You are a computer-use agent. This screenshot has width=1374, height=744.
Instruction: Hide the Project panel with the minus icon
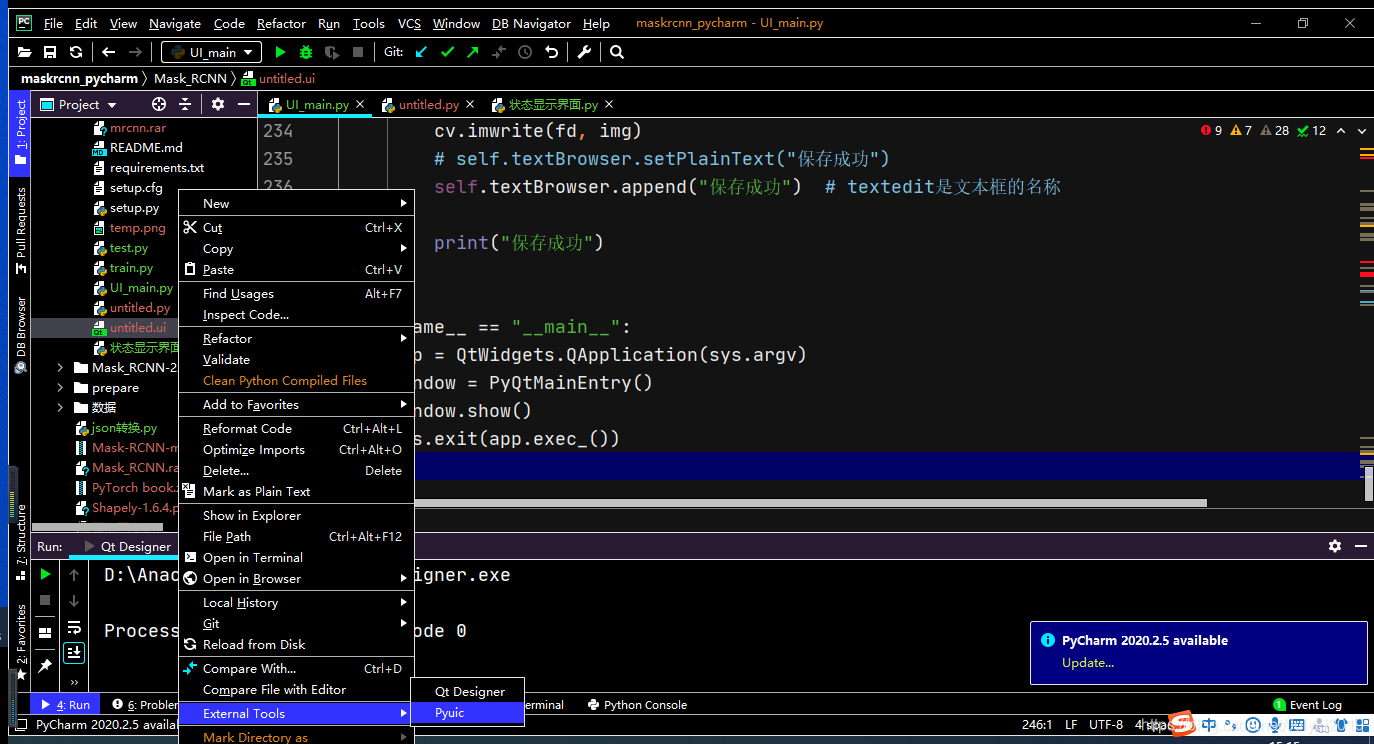click(244, 104)
